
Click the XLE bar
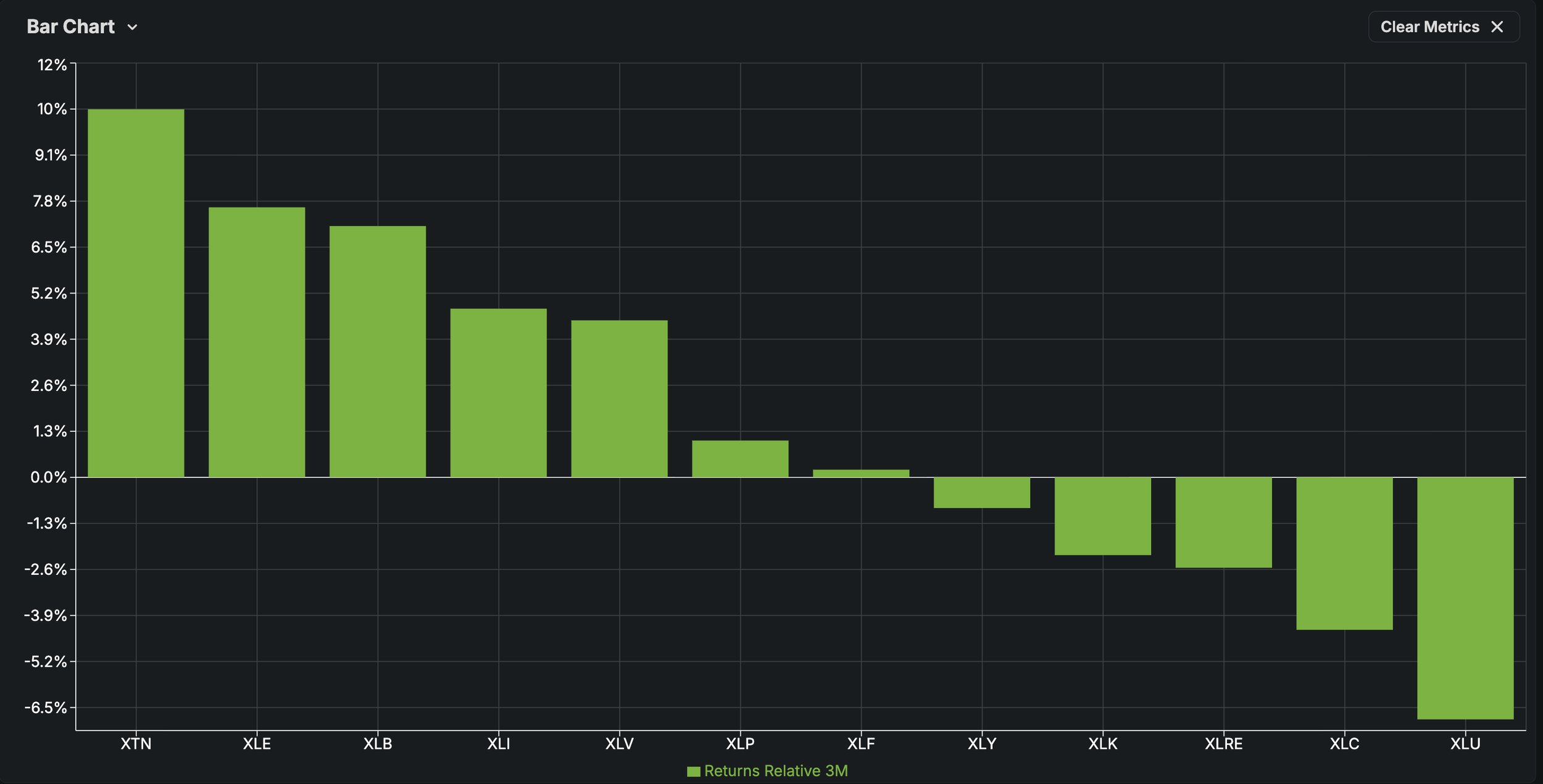click(x=257, y=342)
